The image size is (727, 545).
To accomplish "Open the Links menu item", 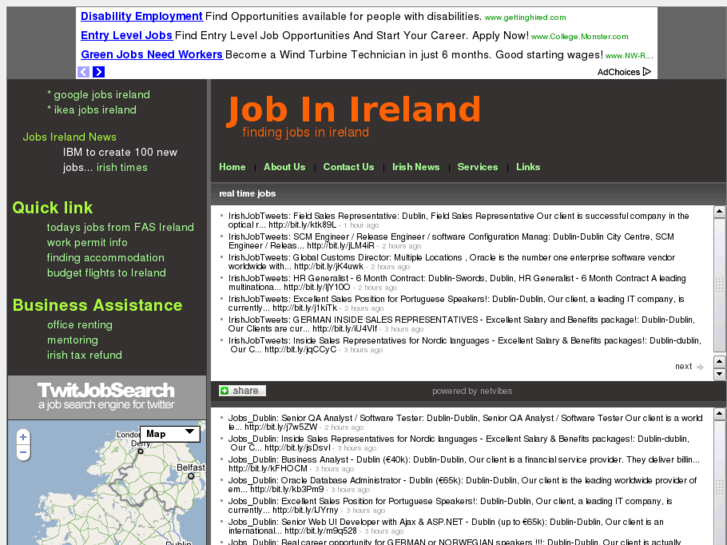I will (x=528, y=167).
